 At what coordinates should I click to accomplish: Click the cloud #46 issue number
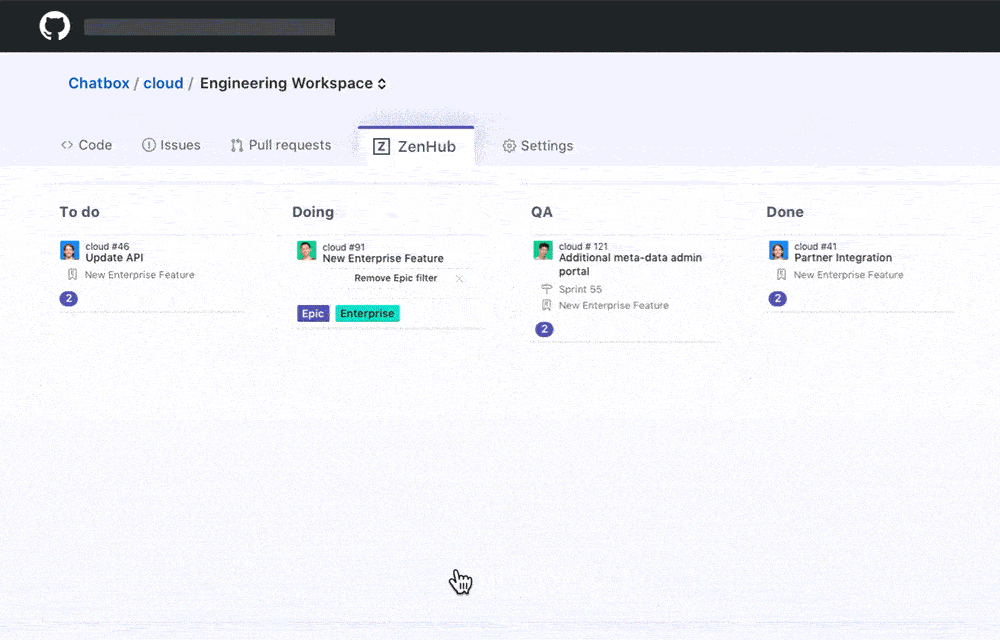coord(108,247)
